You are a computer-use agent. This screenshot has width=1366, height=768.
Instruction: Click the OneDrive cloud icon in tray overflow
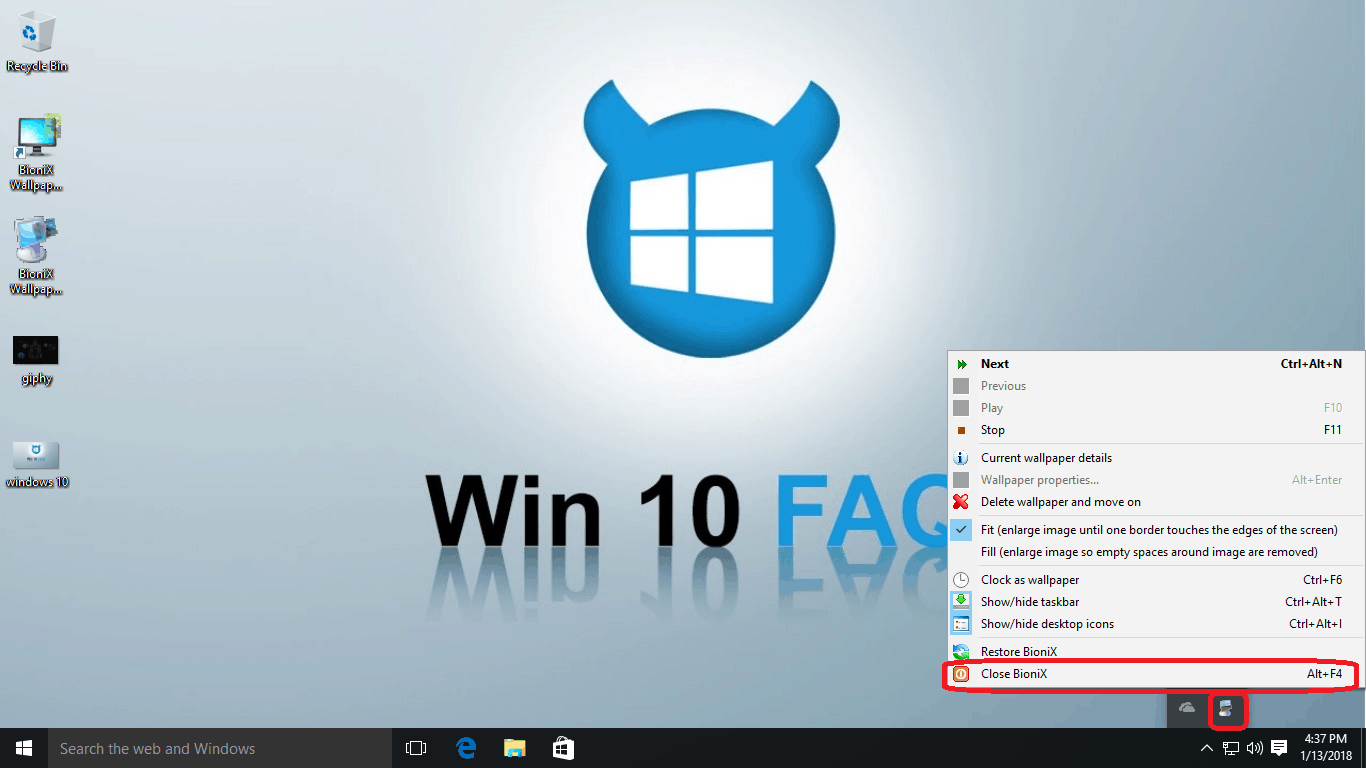[1187, 708]
